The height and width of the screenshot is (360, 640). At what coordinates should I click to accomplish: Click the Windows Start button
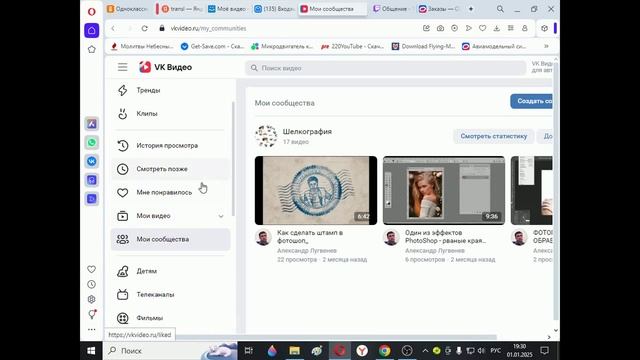[x=91, y=351]
